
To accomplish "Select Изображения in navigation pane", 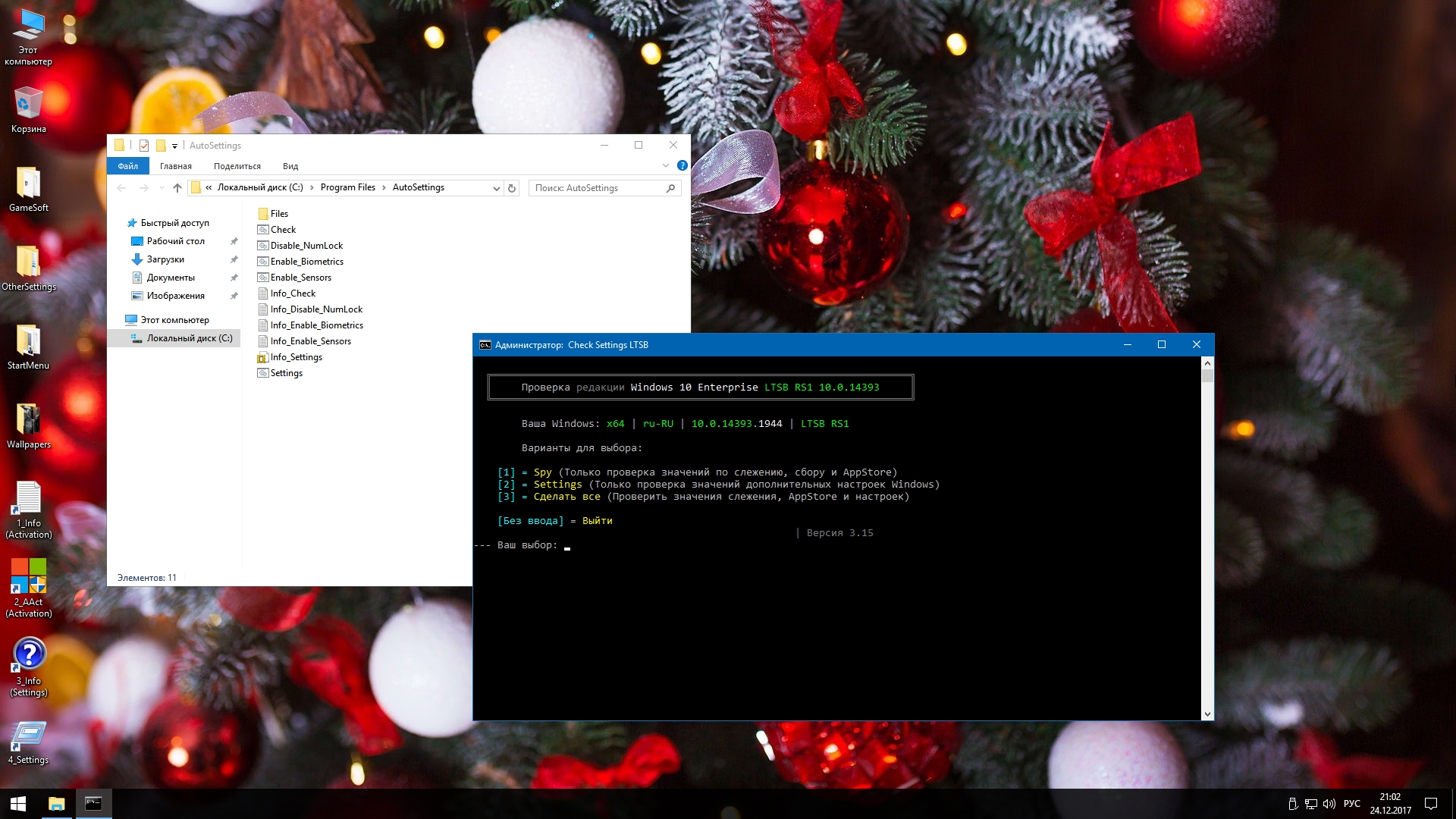I will (x=176, y=296).
